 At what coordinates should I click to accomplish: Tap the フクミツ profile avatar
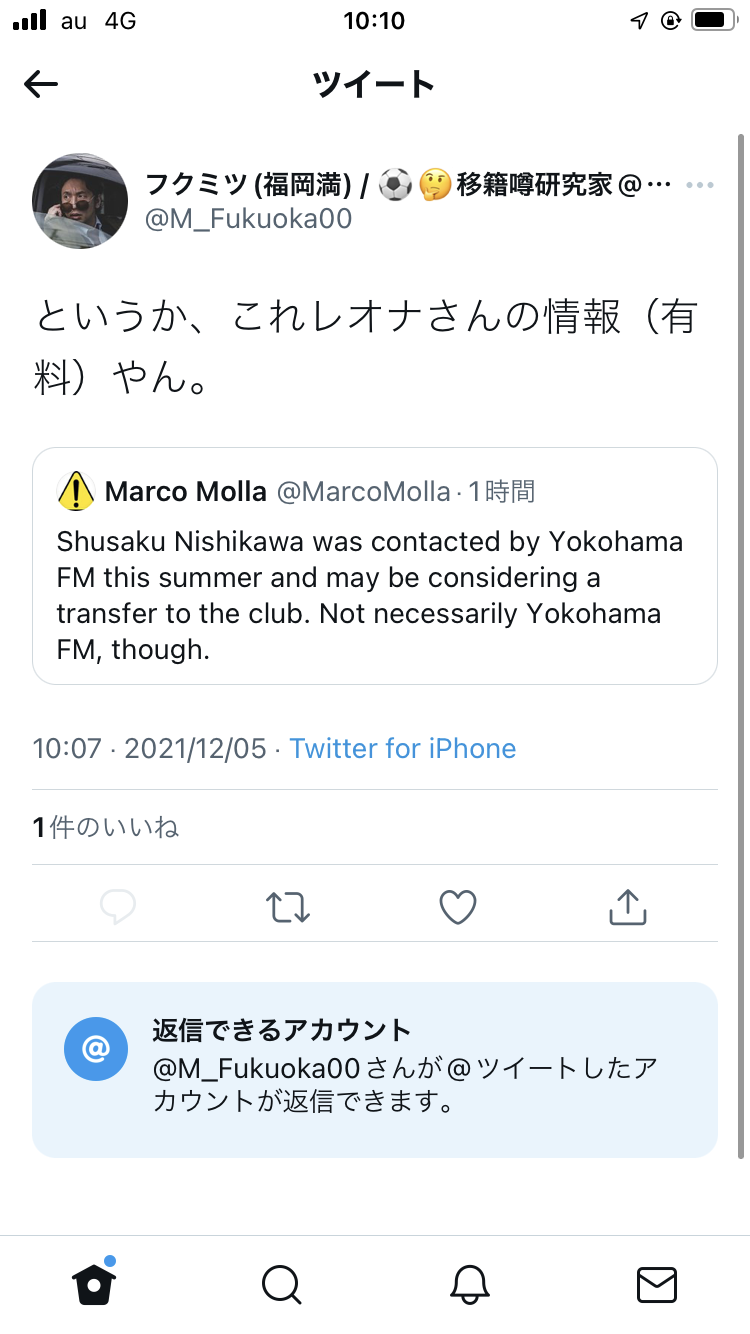pyautogui.click(x=80, y=202)
